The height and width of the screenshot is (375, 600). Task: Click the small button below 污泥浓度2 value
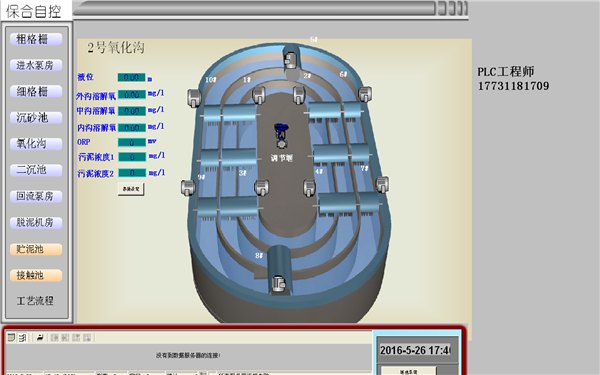click(x=131, y=189)
